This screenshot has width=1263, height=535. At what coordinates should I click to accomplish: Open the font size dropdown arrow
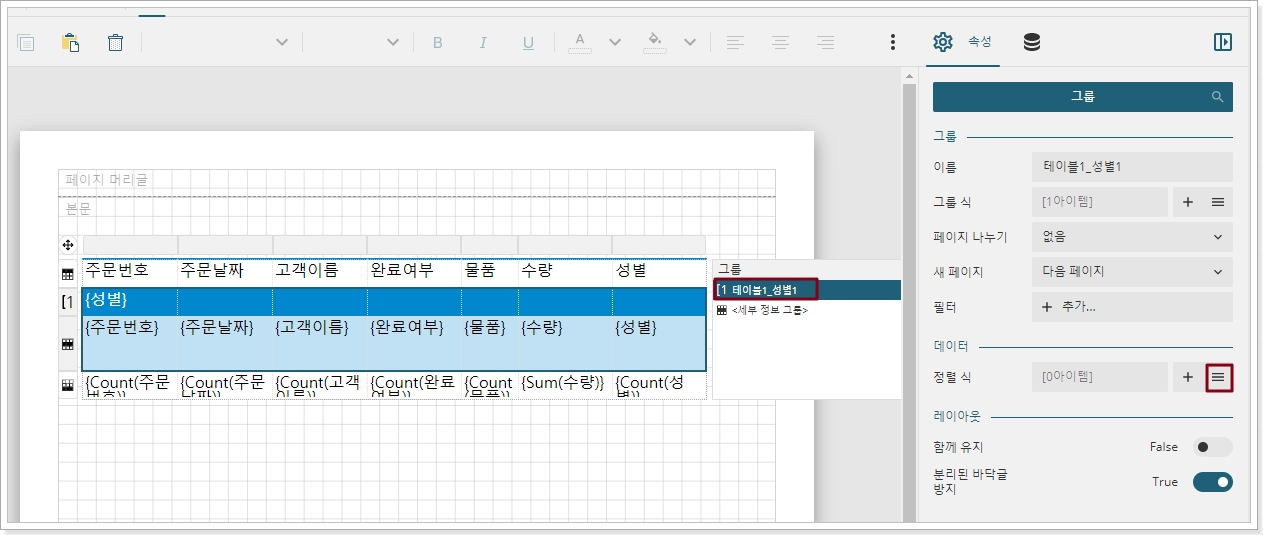coord(393,42)
